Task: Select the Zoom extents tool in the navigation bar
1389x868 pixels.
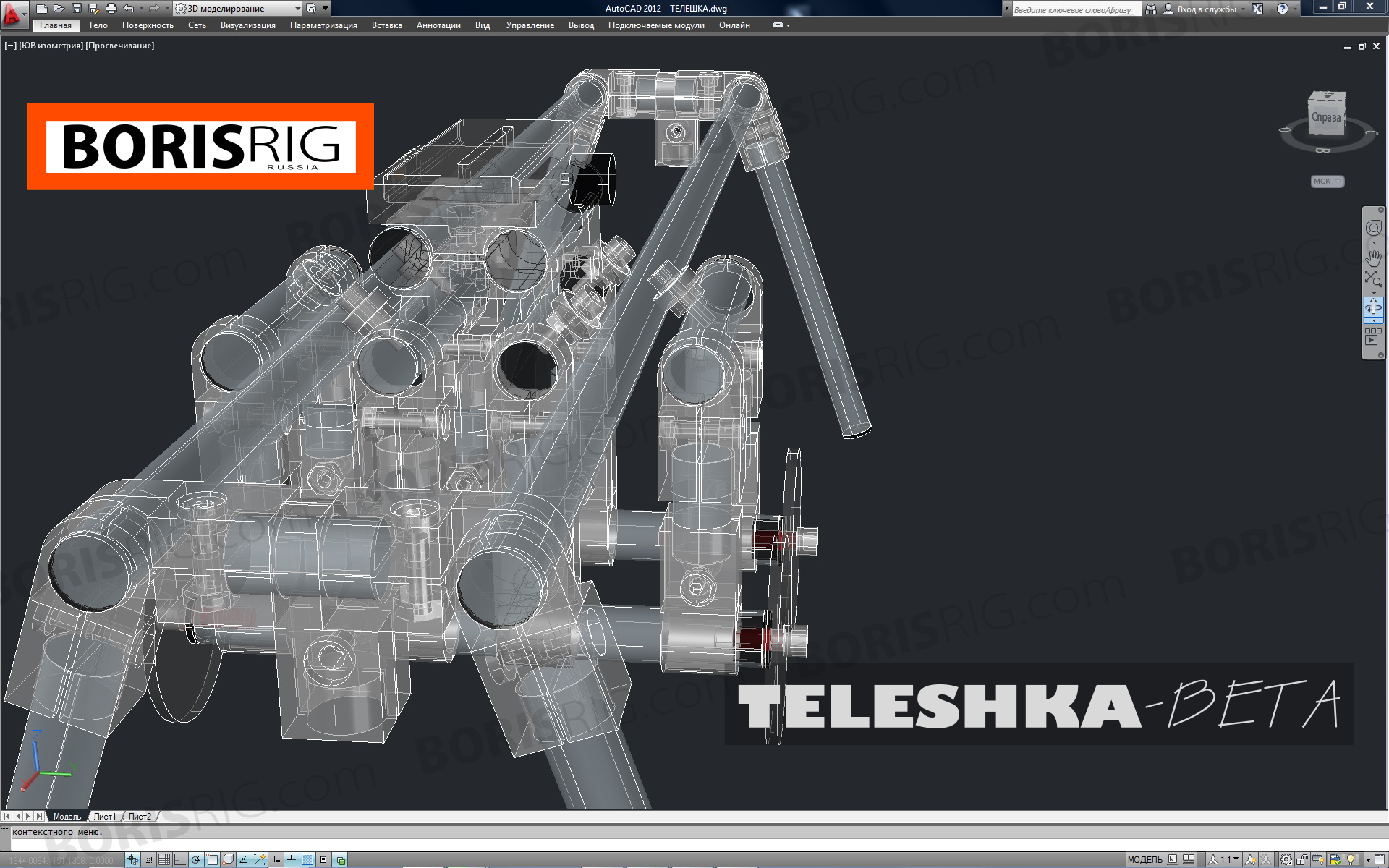Action: point(1373,279)
